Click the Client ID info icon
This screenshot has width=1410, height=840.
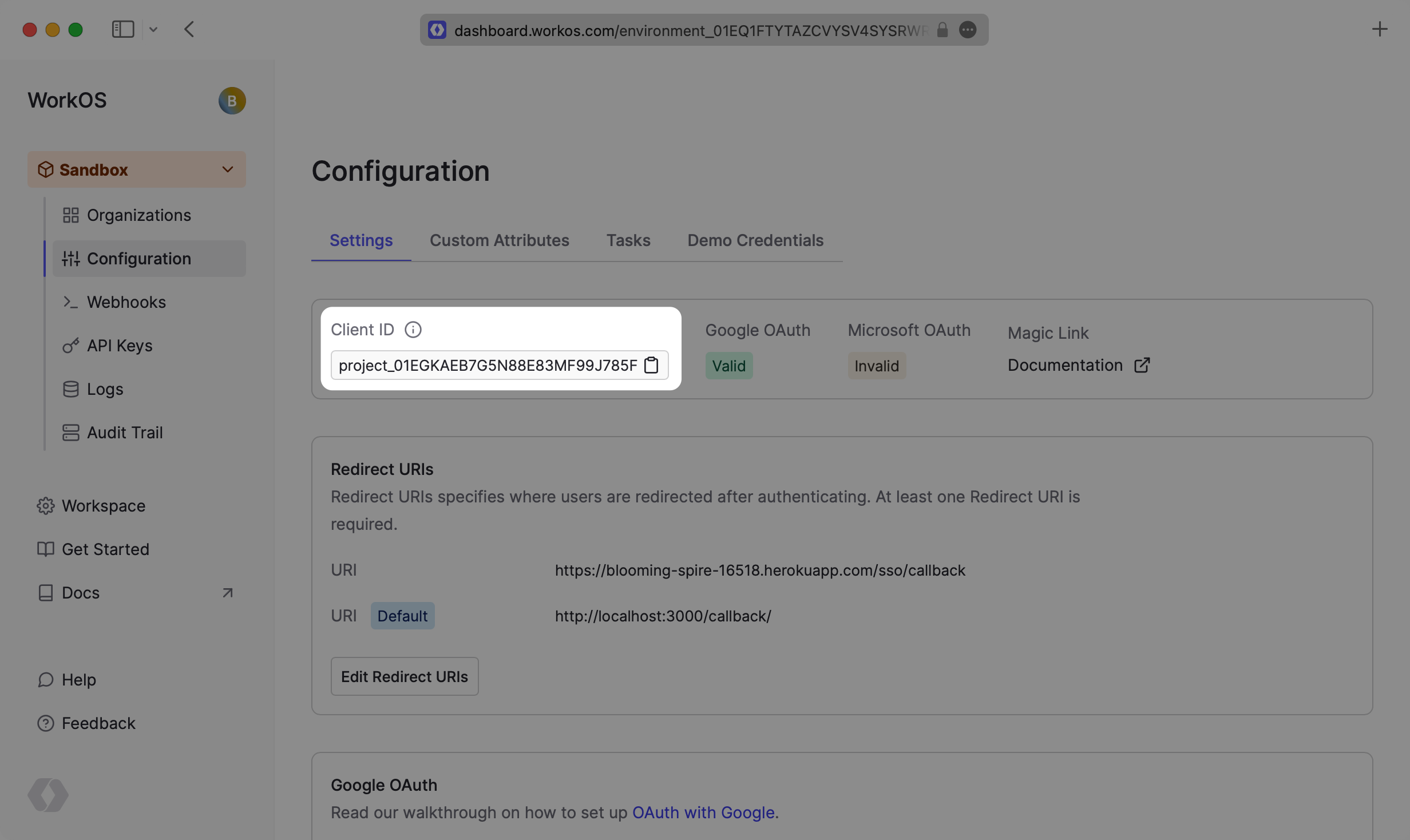(x=413, y=330)
